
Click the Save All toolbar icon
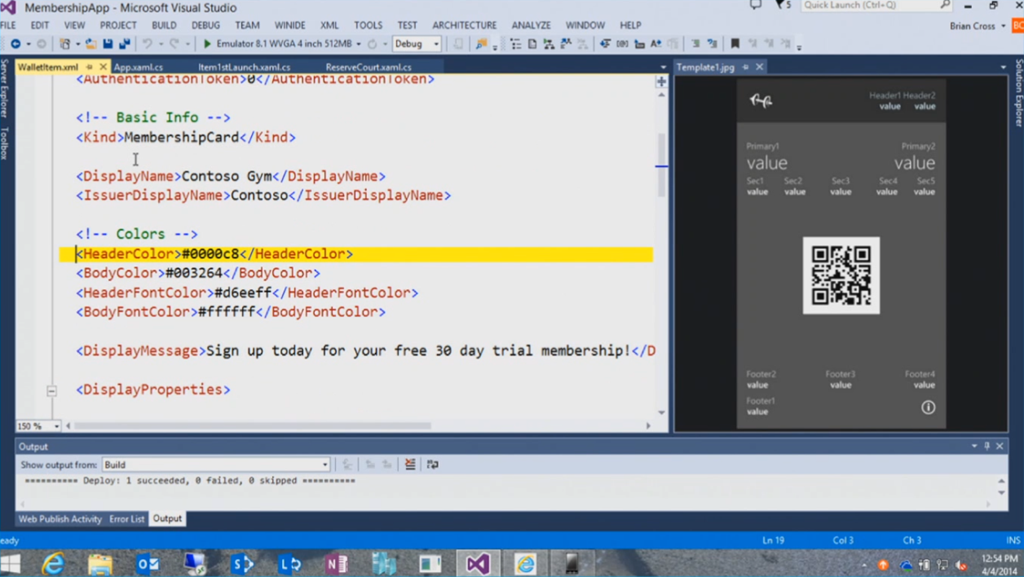click(x=124, y=44)
